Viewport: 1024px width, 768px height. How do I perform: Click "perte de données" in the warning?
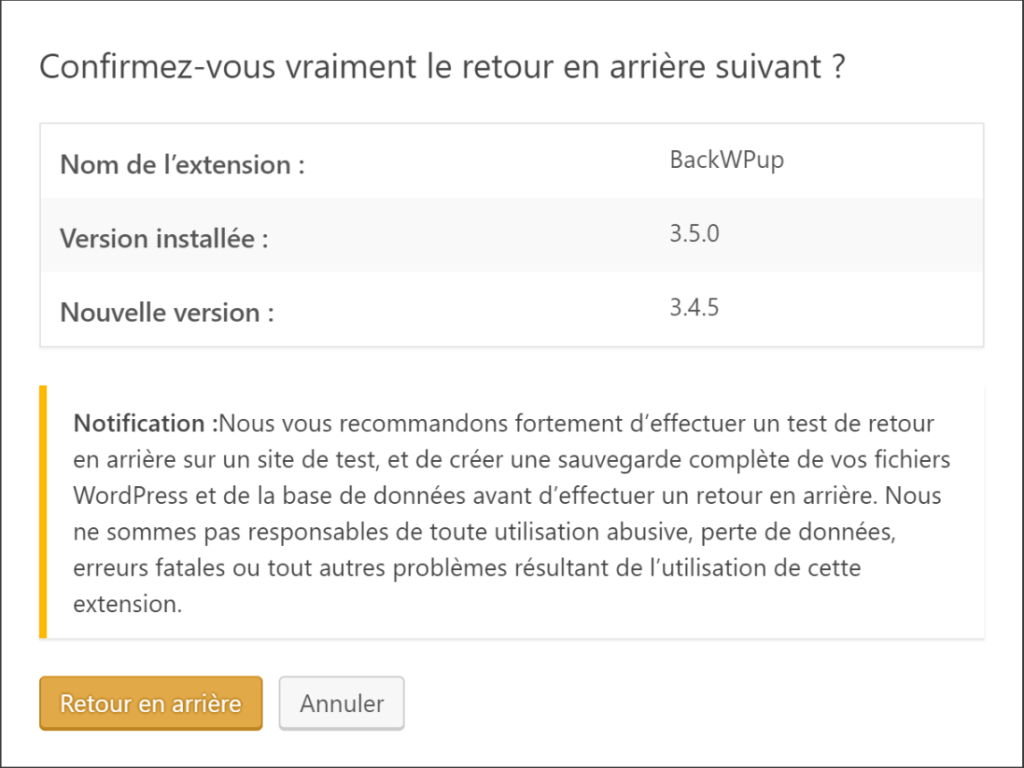coord(797,532)
